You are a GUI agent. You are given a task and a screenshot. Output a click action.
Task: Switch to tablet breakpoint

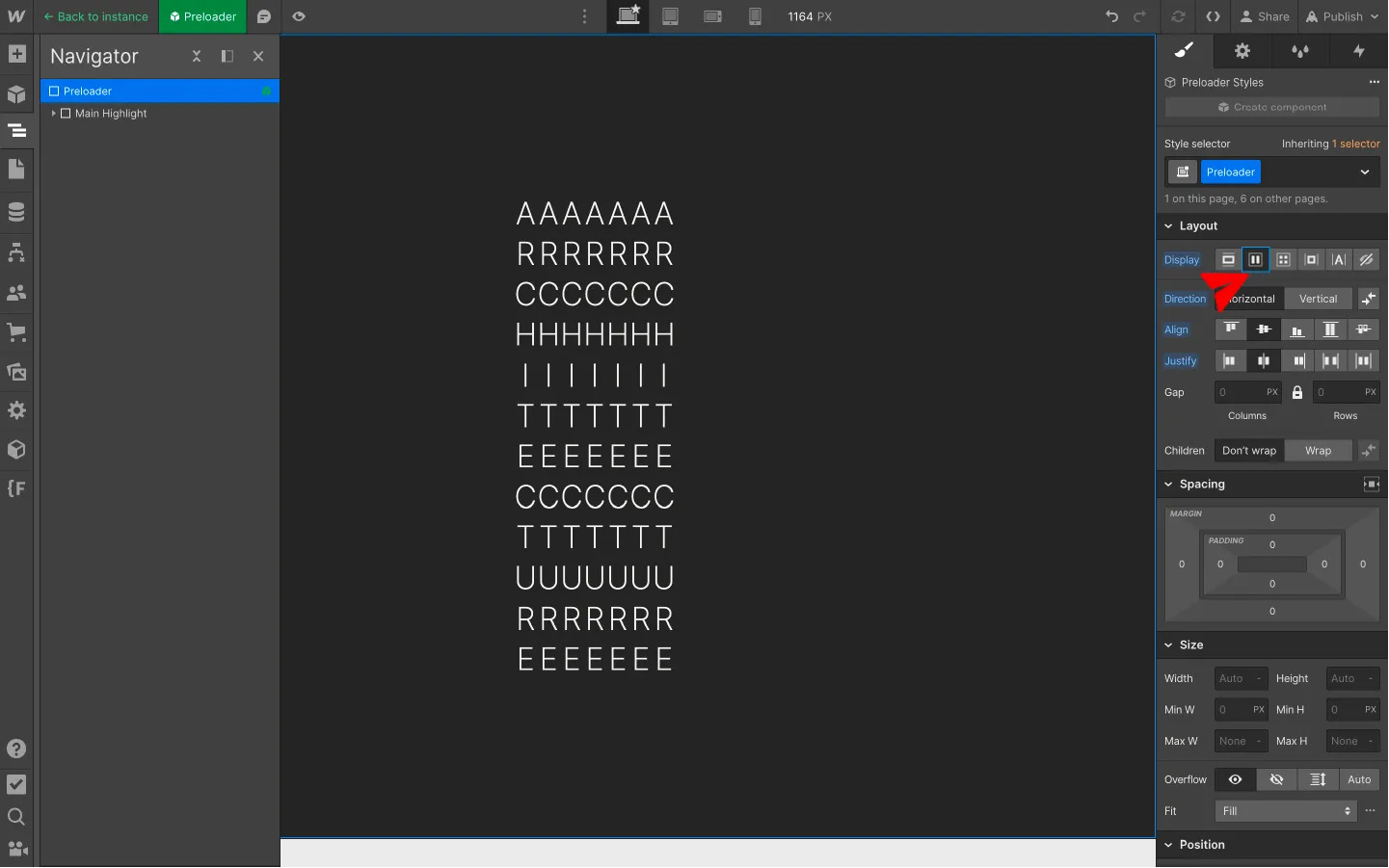(671, 16)
